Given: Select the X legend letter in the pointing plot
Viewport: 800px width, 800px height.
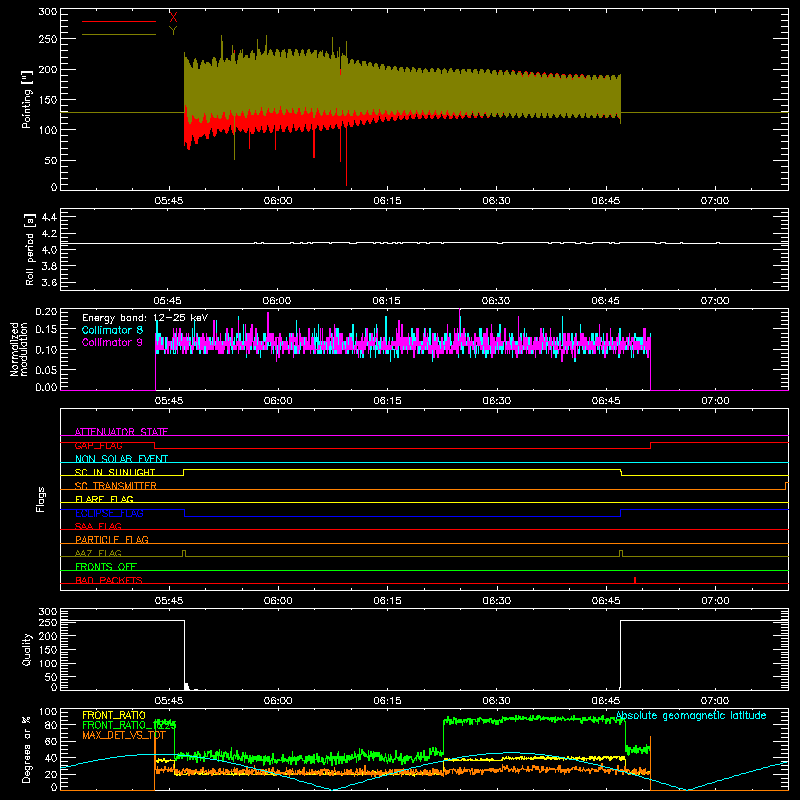Looking at the screenshot, I should click(x=173, y=18).
